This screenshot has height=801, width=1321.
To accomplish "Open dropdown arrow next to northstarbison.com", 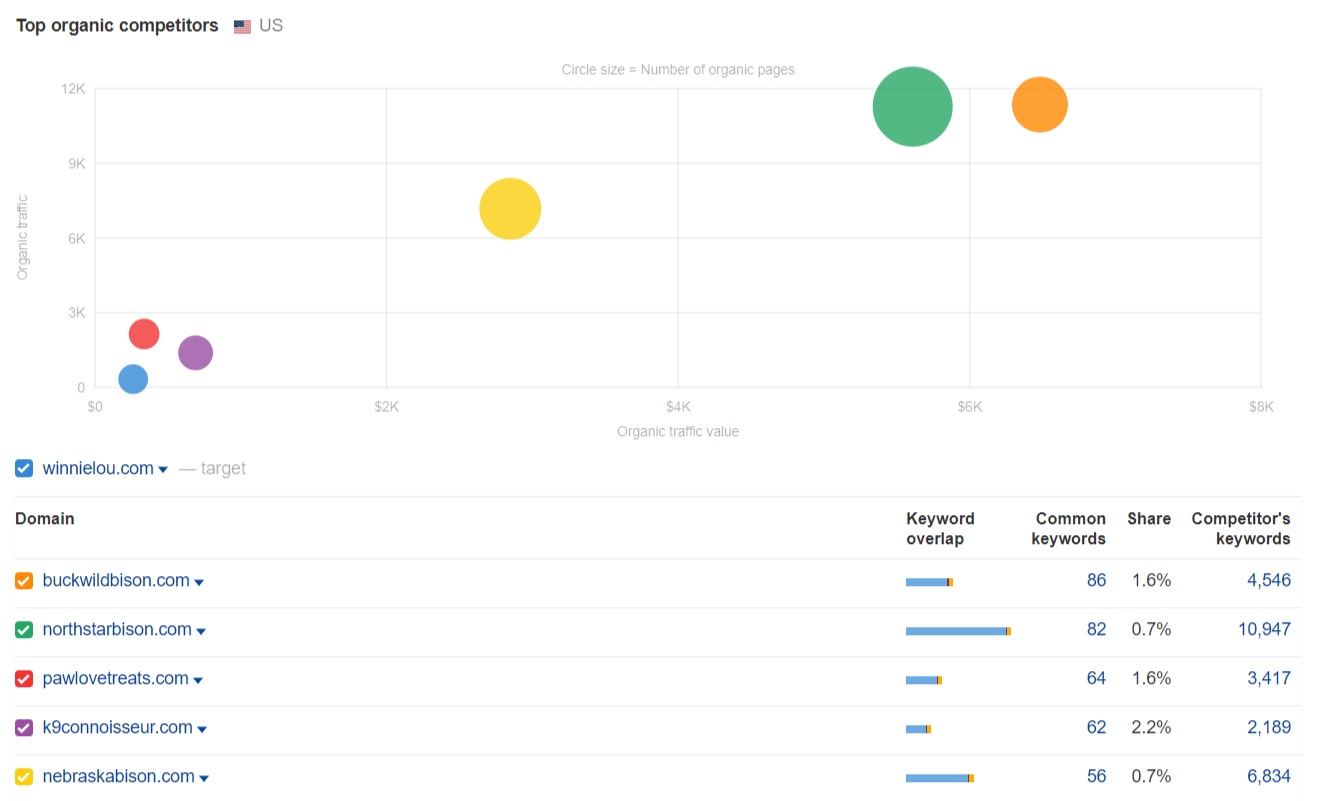I will (x=201, y=632).
